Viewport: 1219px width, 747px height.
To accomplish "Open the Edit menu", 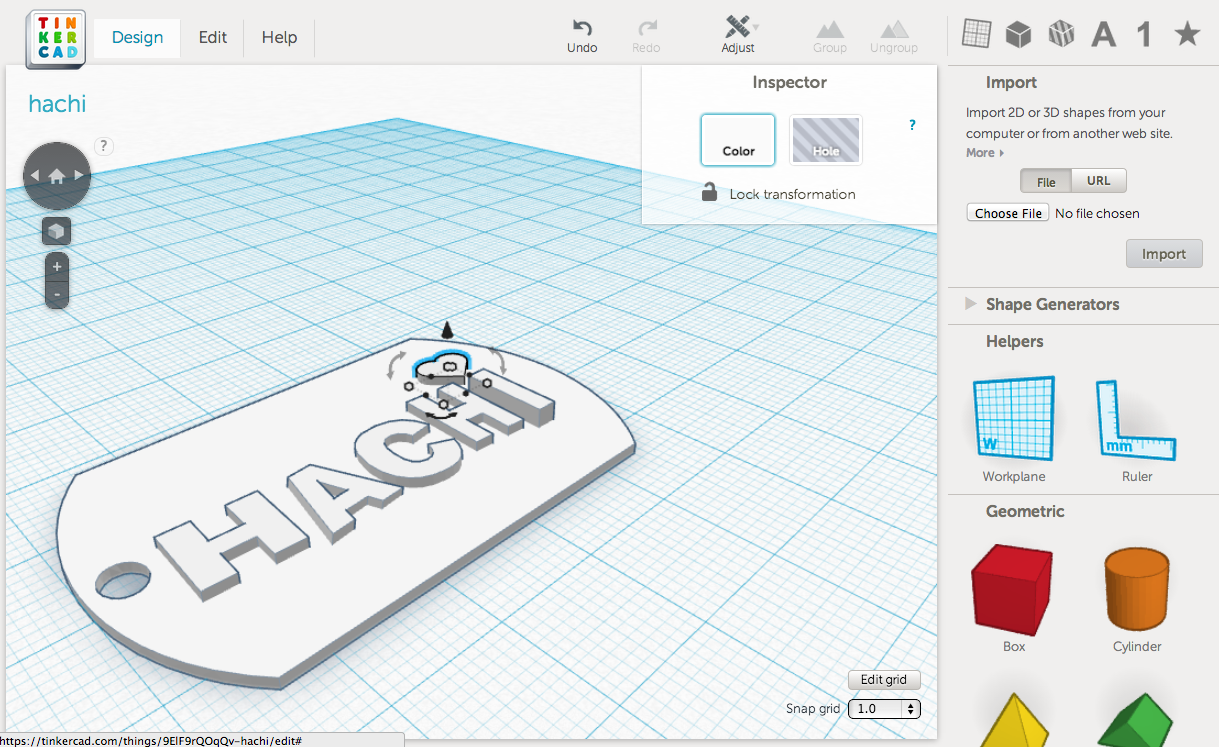I will [x=213, y=37].
